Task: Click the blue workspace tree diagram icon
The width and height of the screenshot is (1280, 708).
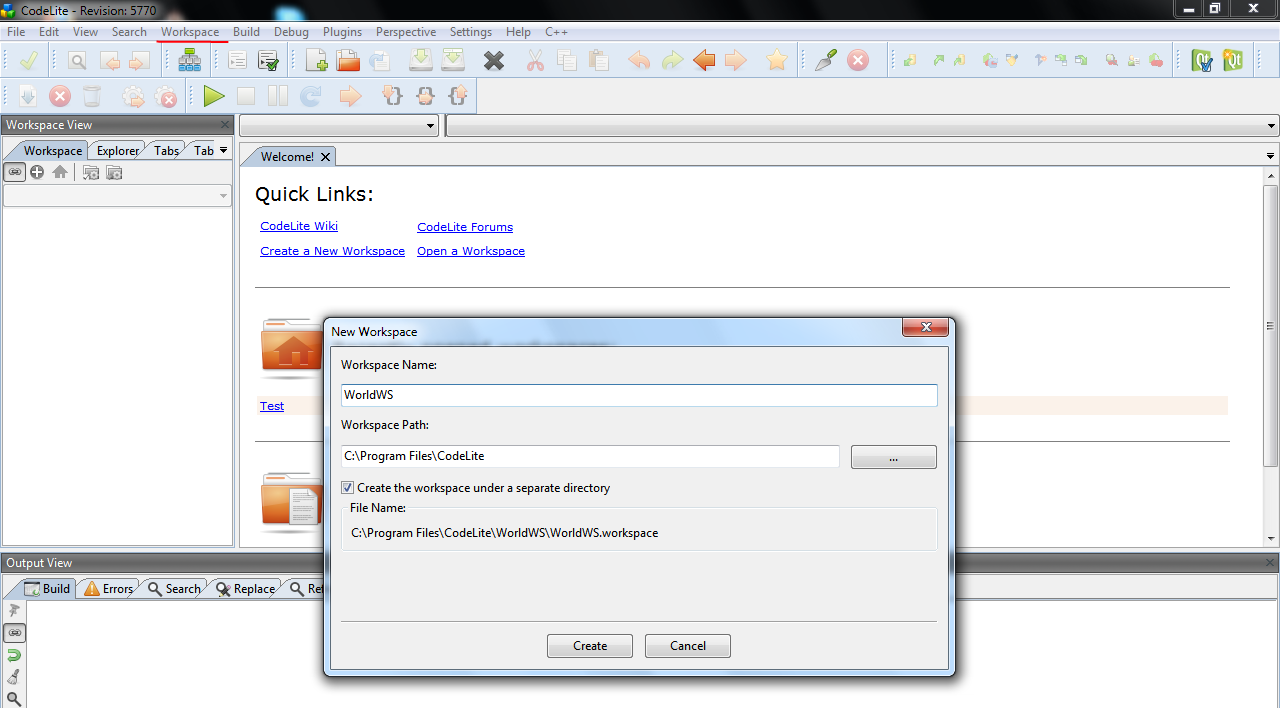Action: 189,61
